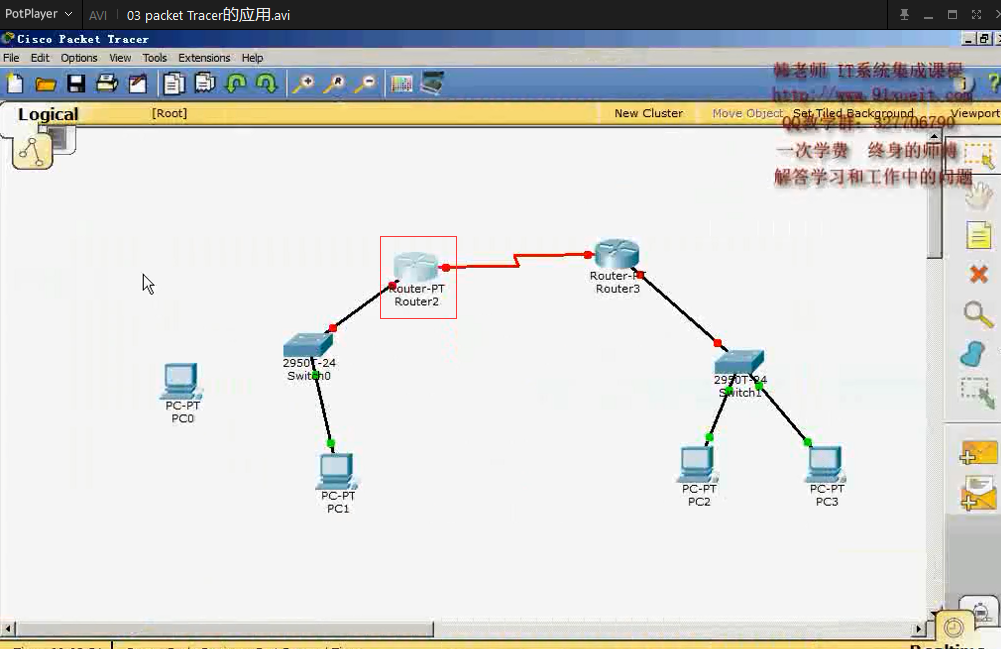
Task: Switch to the Logical workspace tab
Action: 48,114
